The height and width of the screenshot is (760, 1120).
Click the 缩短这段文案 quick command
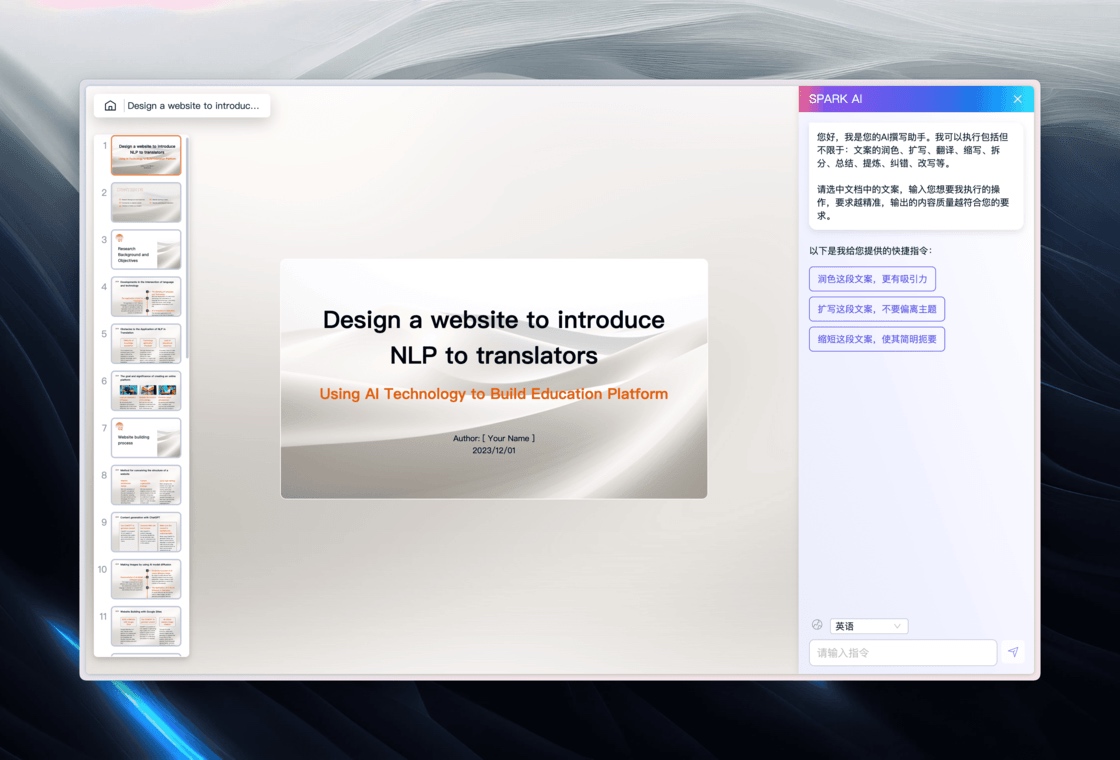[x=876, y=339]
